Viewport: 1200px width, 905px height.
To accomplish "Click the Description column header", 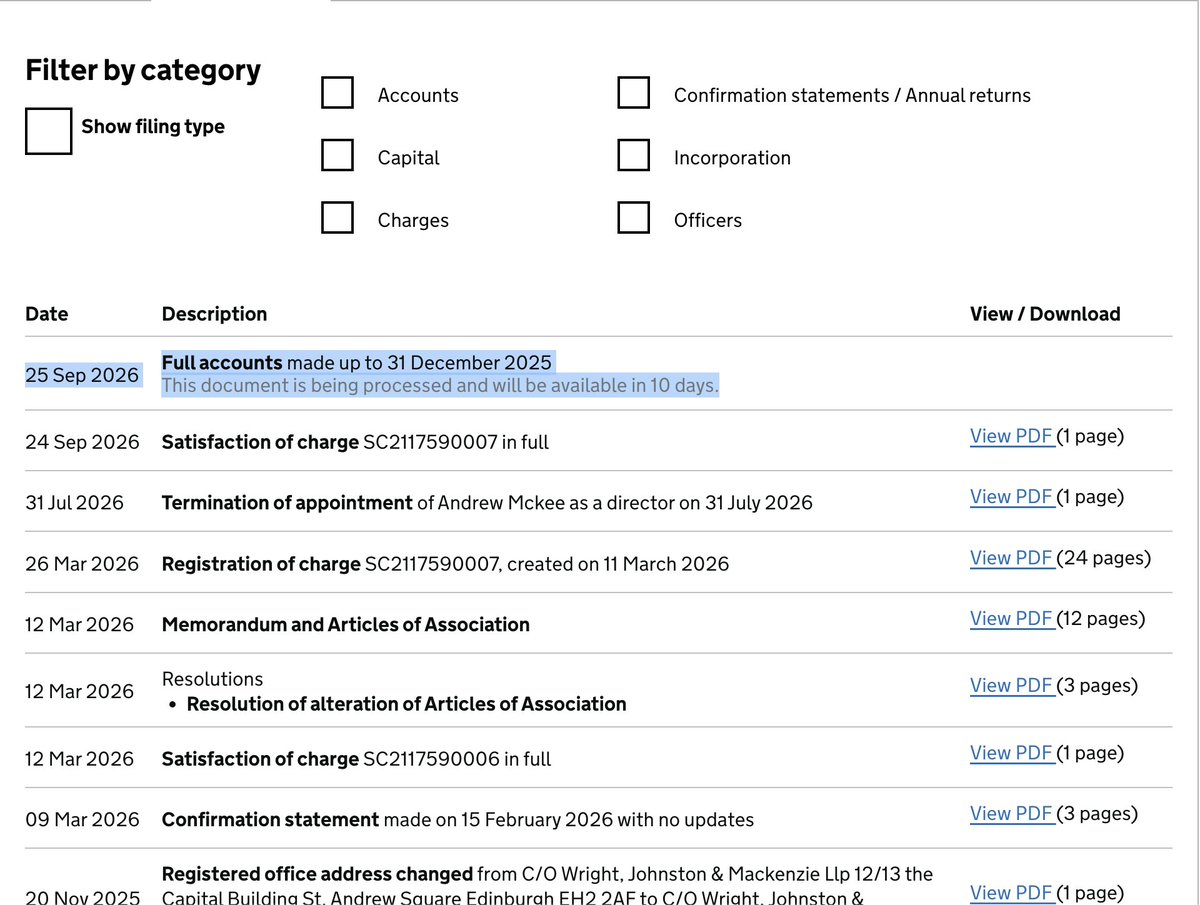I will point(214,314).
